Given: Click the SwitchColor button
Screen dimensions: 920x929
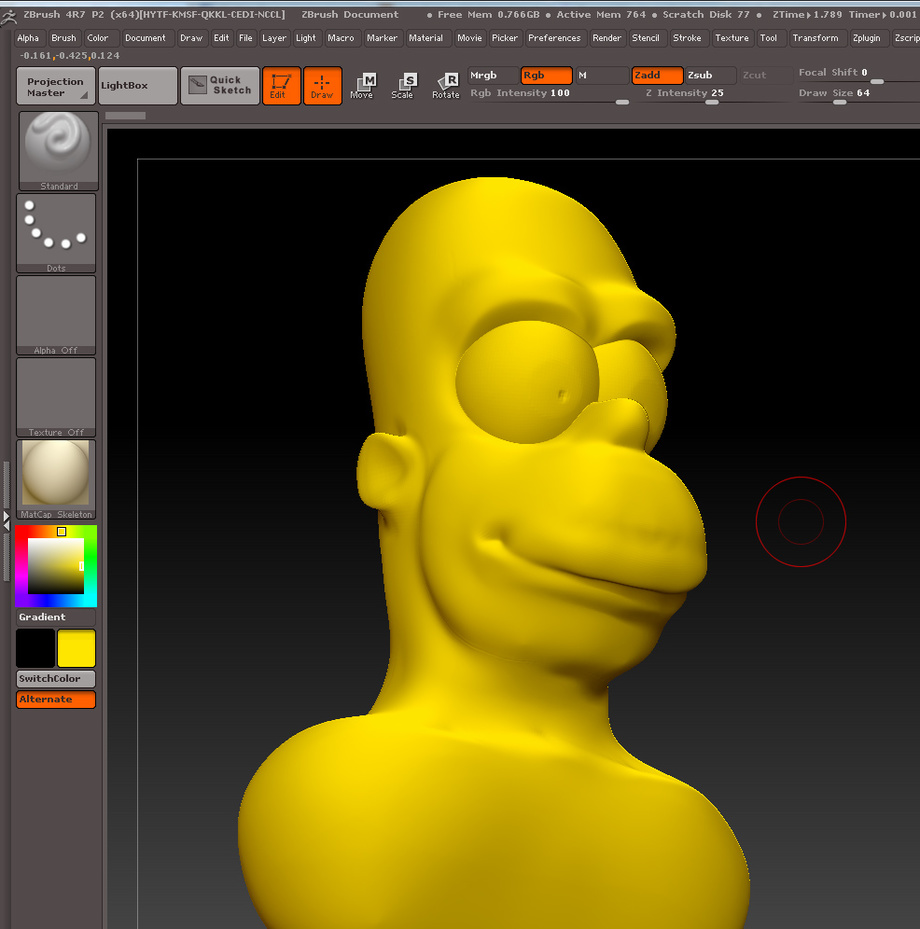Looking at the screenshot, I should click(x=56, y=678).
